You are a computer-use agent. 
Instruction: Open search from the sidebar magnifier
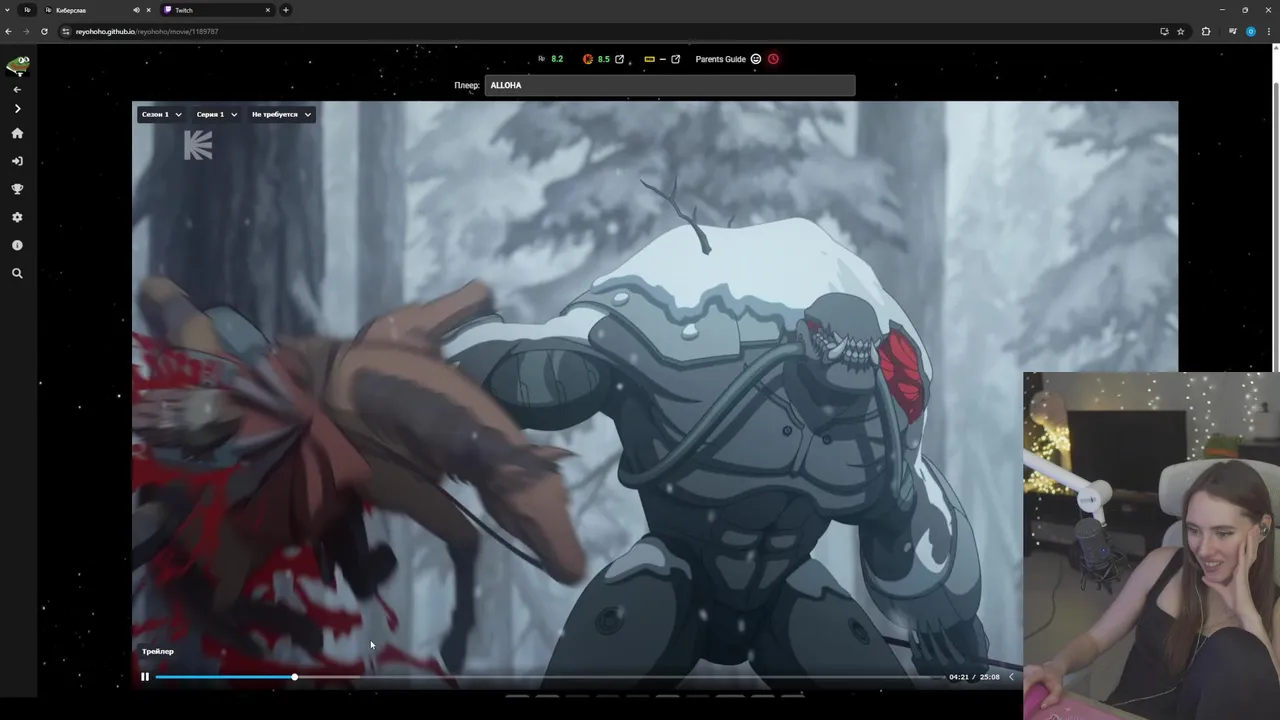coord(17,273)
